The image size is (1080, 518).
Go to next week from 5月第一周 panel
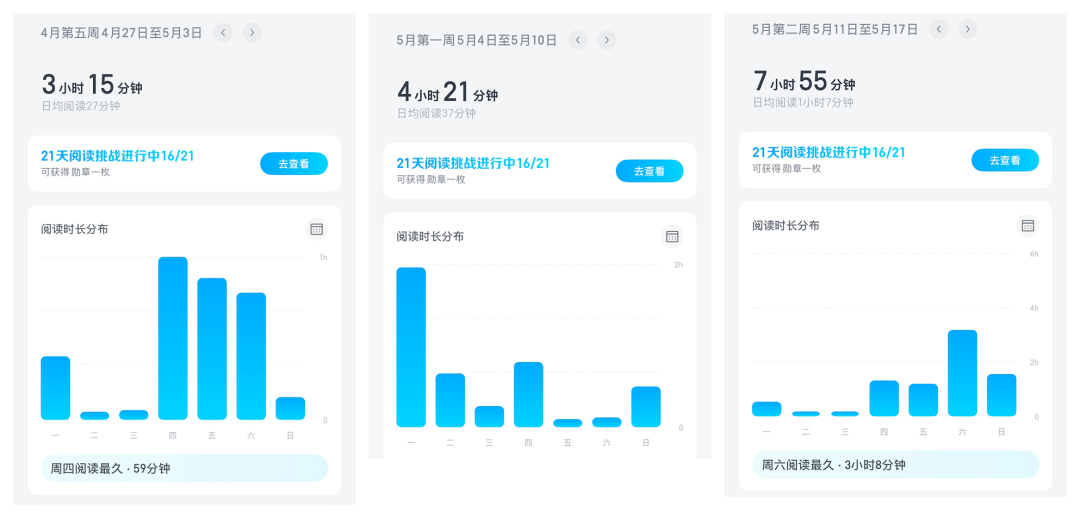pos(607,40)
